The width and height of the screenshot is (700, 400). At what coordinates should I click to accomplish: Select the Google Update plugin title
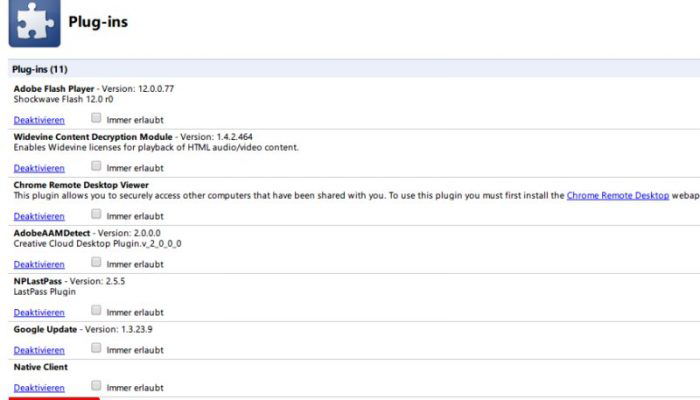pyautogui.click(x=45, y=329)
